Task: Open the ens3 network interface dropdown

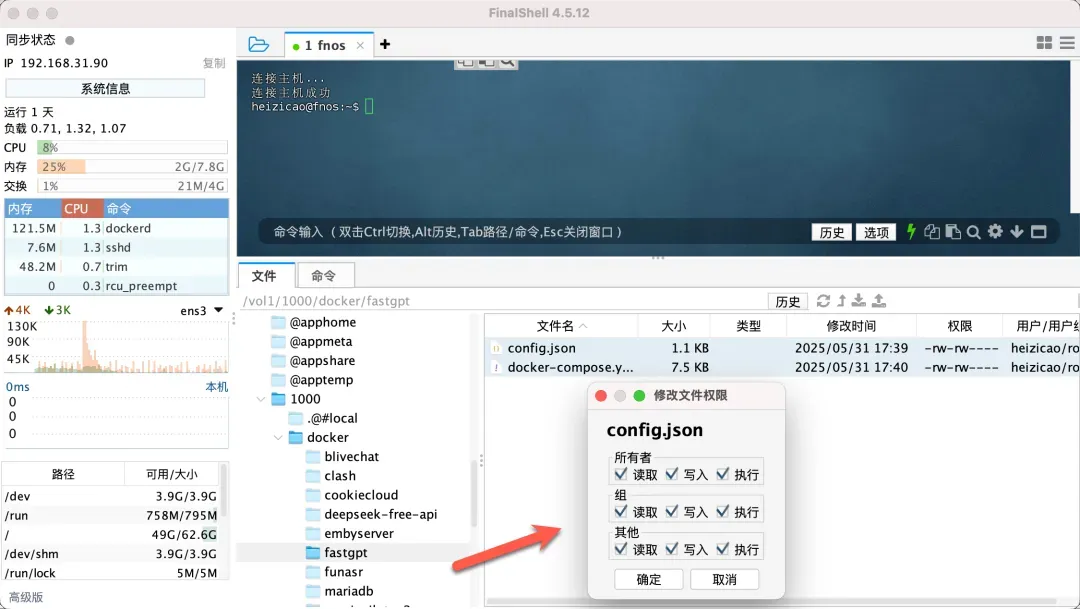Action: [218, 310]
